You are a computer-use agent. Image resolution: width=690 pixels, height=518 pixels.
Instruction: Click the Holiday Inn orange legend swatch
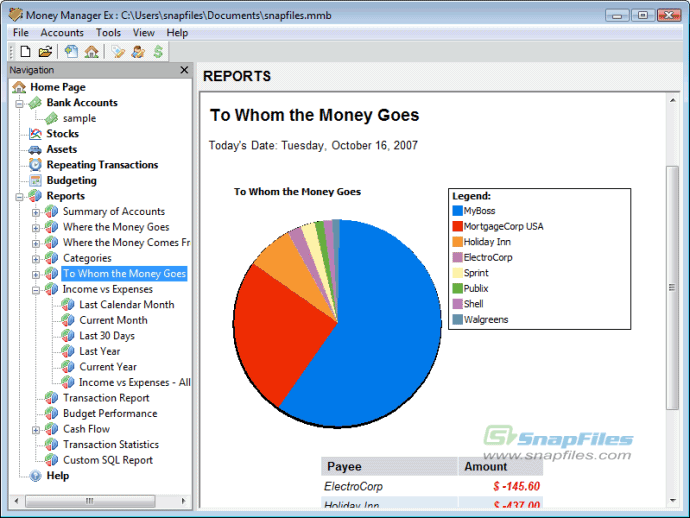click(458, 242)
